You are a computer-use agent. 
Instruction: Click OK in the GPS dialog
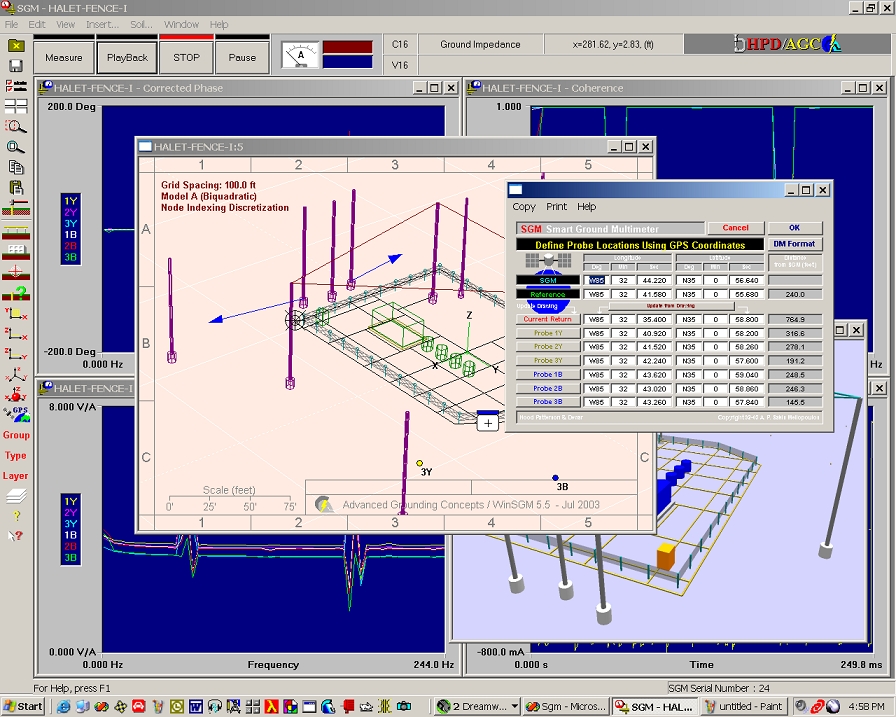(x=795, y=228)
